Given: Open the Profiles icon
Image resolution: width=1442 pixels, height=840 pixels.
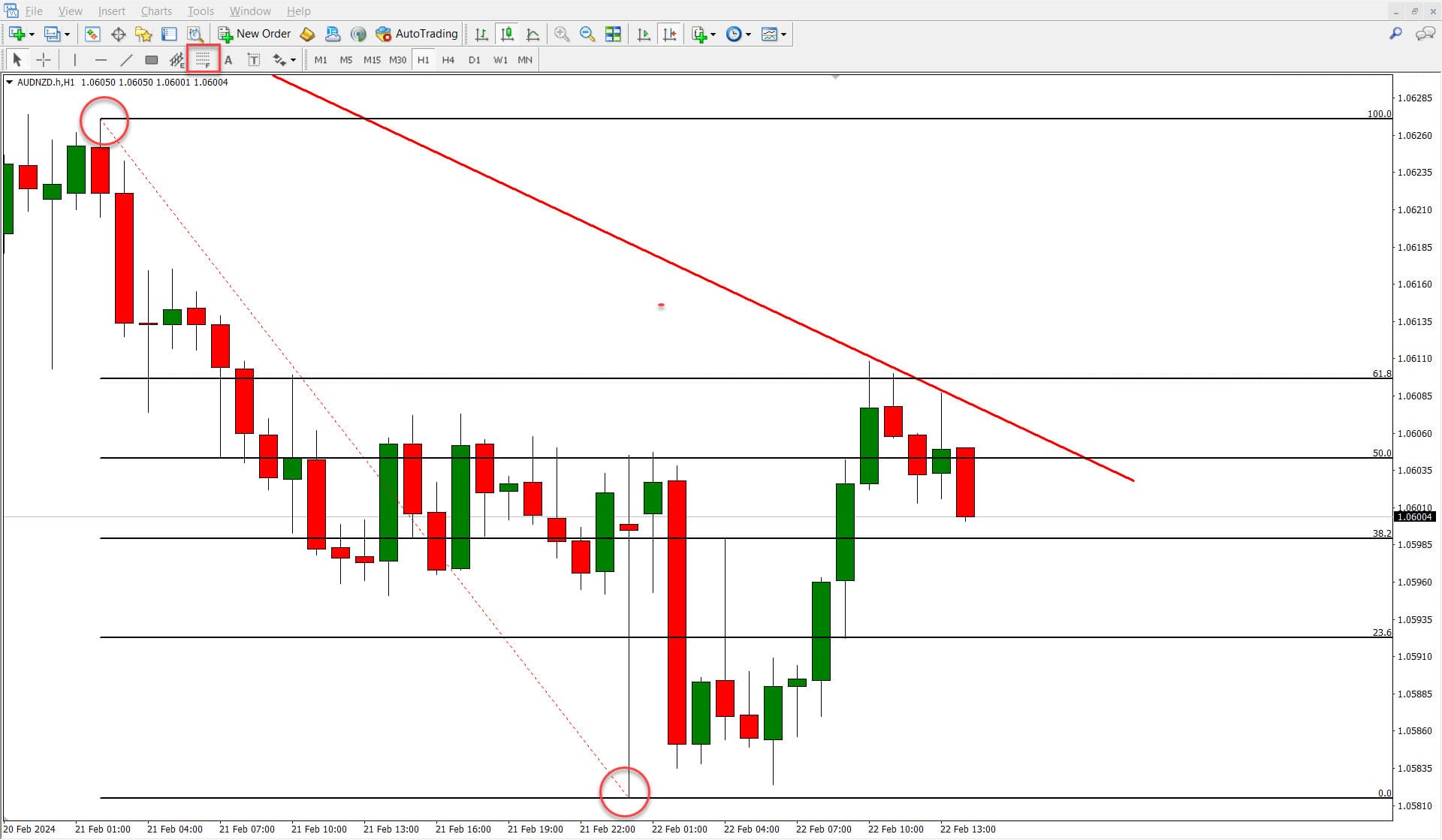Looking at the screenshot, I should [x=52, y=34].
